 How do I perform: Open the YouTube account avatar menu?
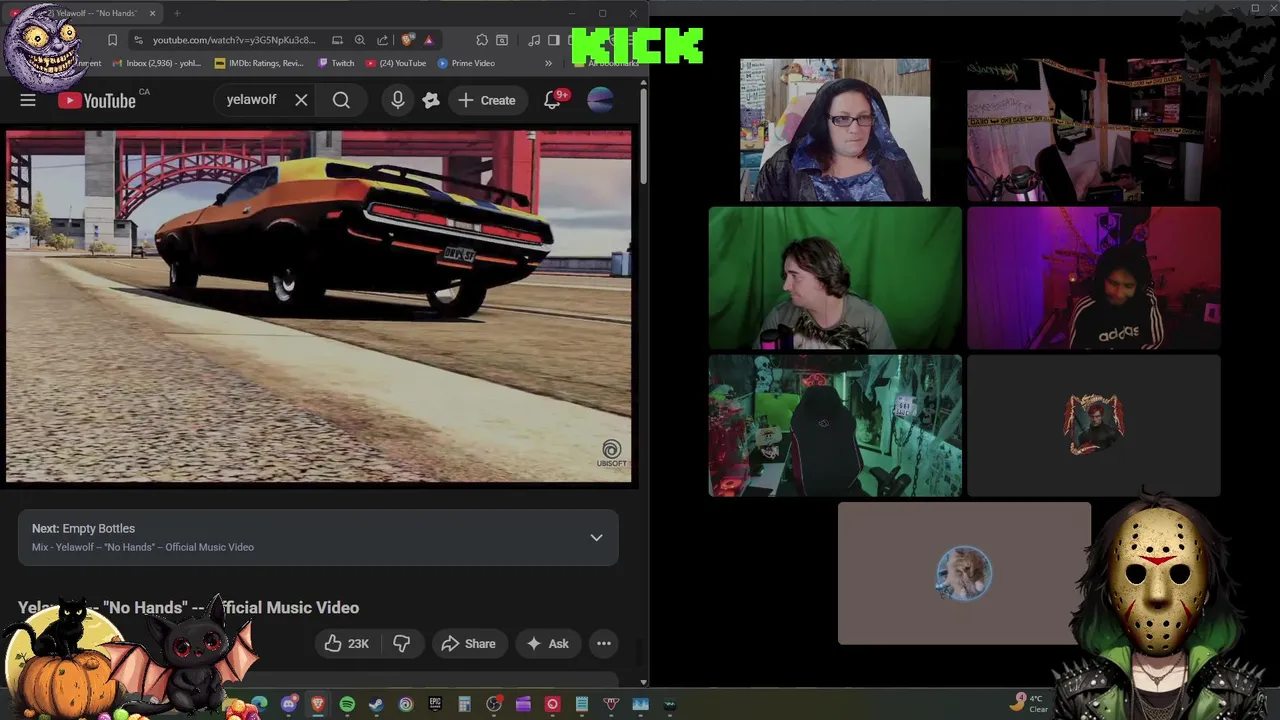[x=600, y=100]
